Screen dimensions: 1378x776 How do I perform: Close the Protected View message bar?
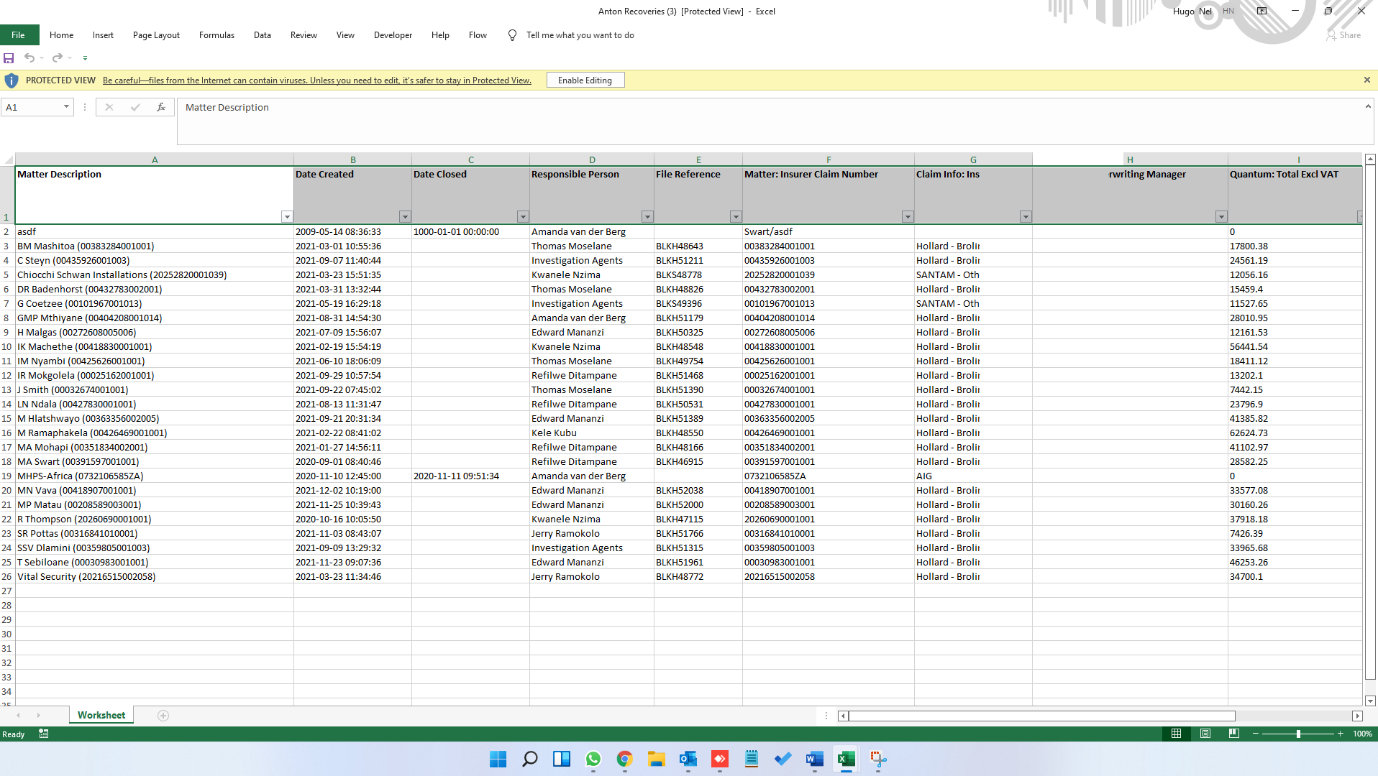point(1367,80)
